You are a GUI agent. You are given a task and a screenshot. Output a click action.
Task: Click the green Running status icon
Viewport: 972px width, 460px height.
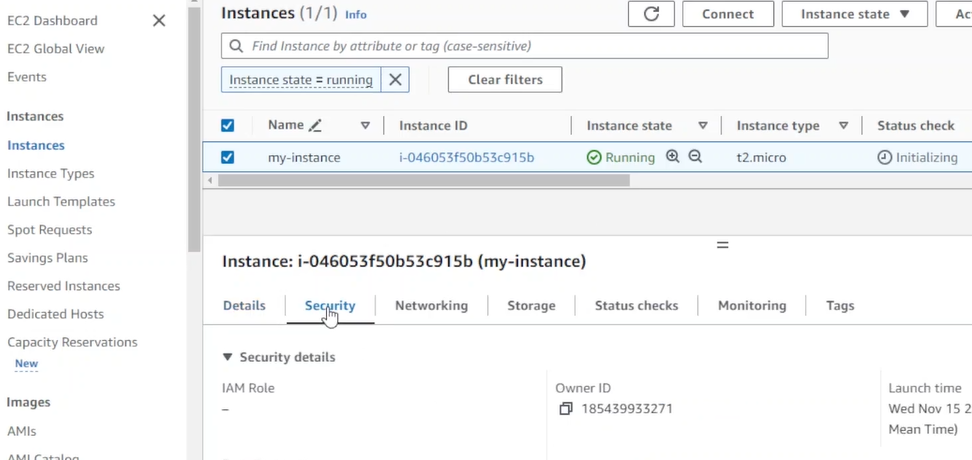[x=594, y=157]
